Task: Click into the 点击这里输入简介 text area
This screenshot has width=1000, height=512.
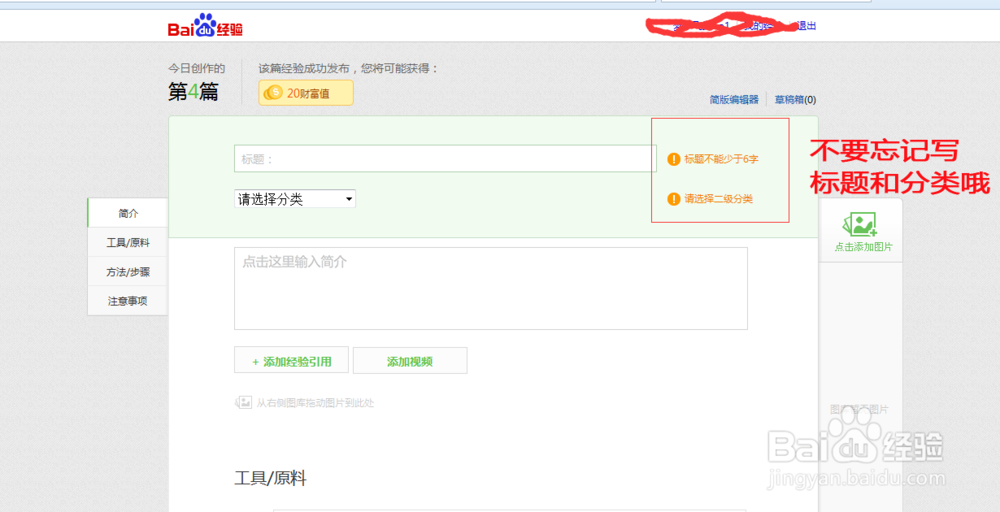Action: pos(490,288)
